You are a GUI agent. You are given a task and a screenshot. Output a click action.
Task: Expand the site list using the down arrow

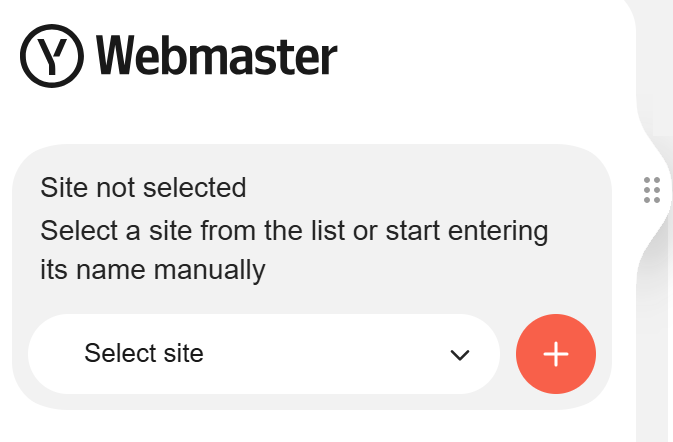tap(460, 354)
